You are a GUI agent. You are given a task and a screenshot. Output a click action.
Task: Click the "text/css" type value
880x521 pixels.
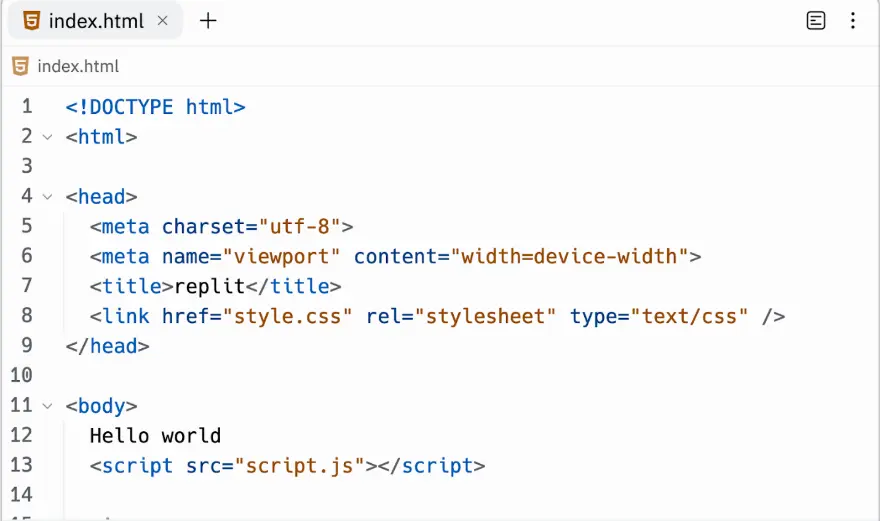(x=690, y=317)
